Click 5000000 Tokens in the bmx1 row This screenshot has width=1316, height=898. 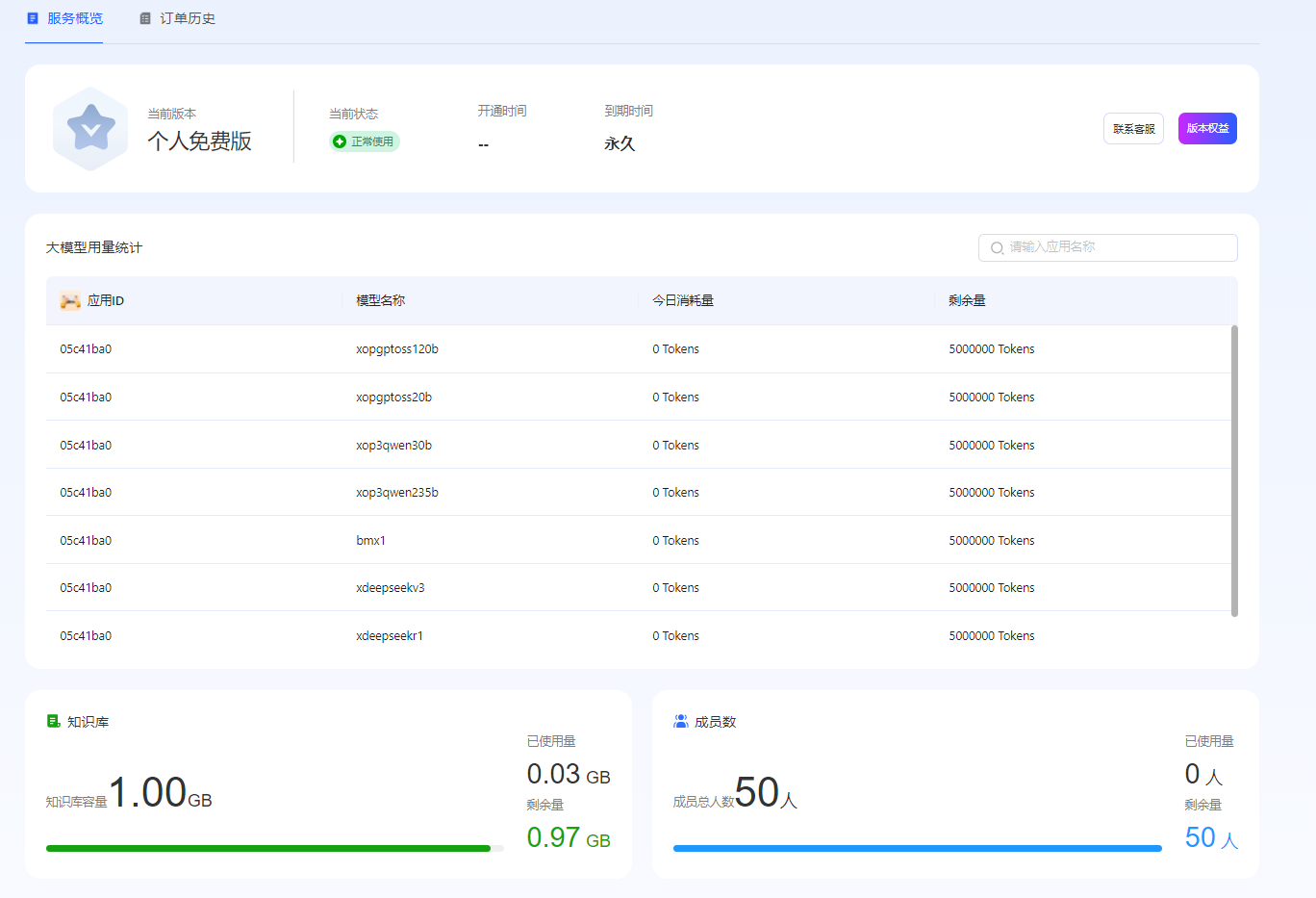click(x=992, y=541)
